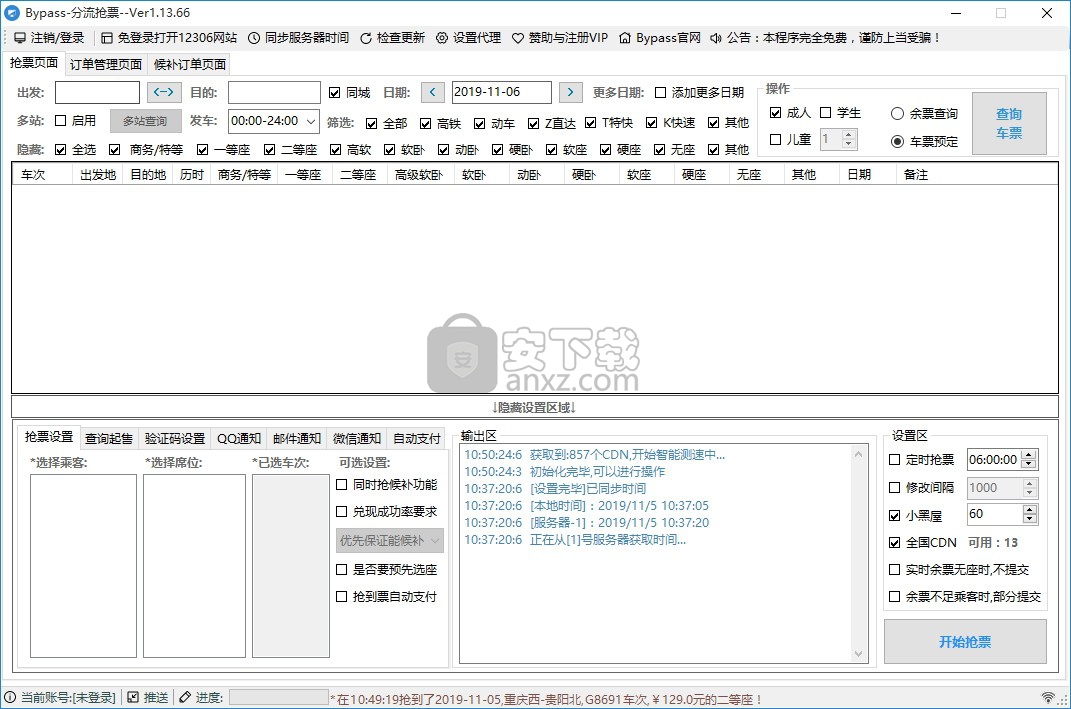Open the 自动支付 tab
Screen dimensions: 1071x709
pyautogui.click(x=417, y=439)
